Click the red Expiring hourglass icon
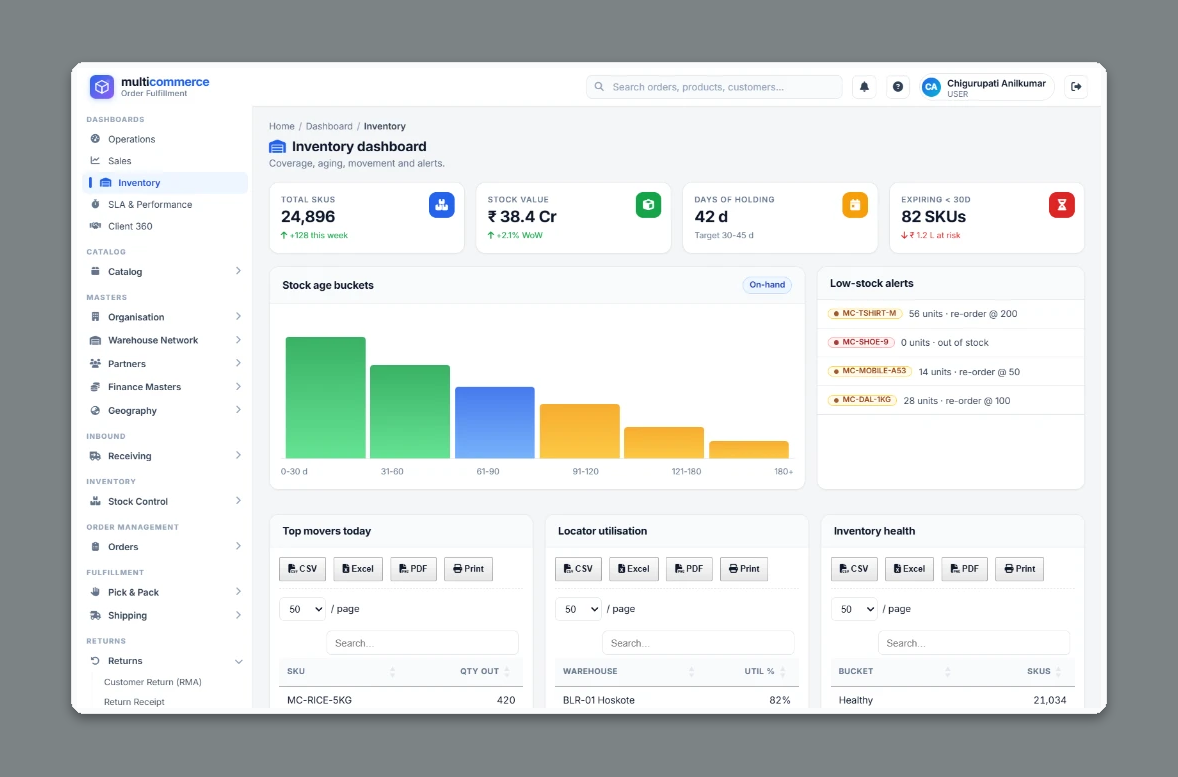Viewport: 1178px width, 777px height. [x=1062, y=204]
